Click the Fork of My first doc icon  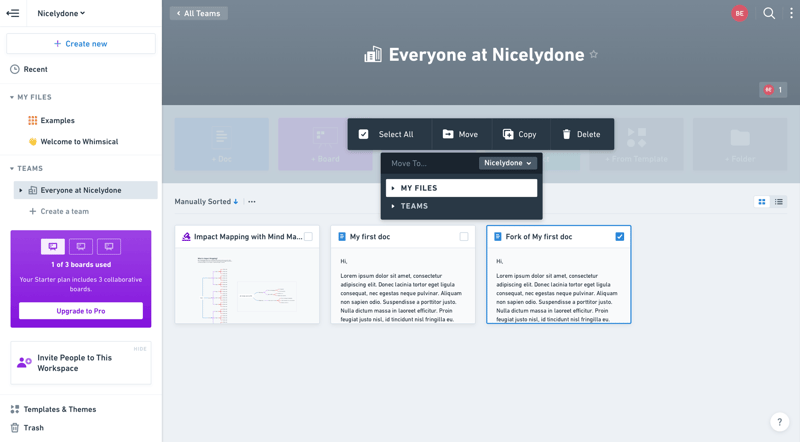coord(497,237)
